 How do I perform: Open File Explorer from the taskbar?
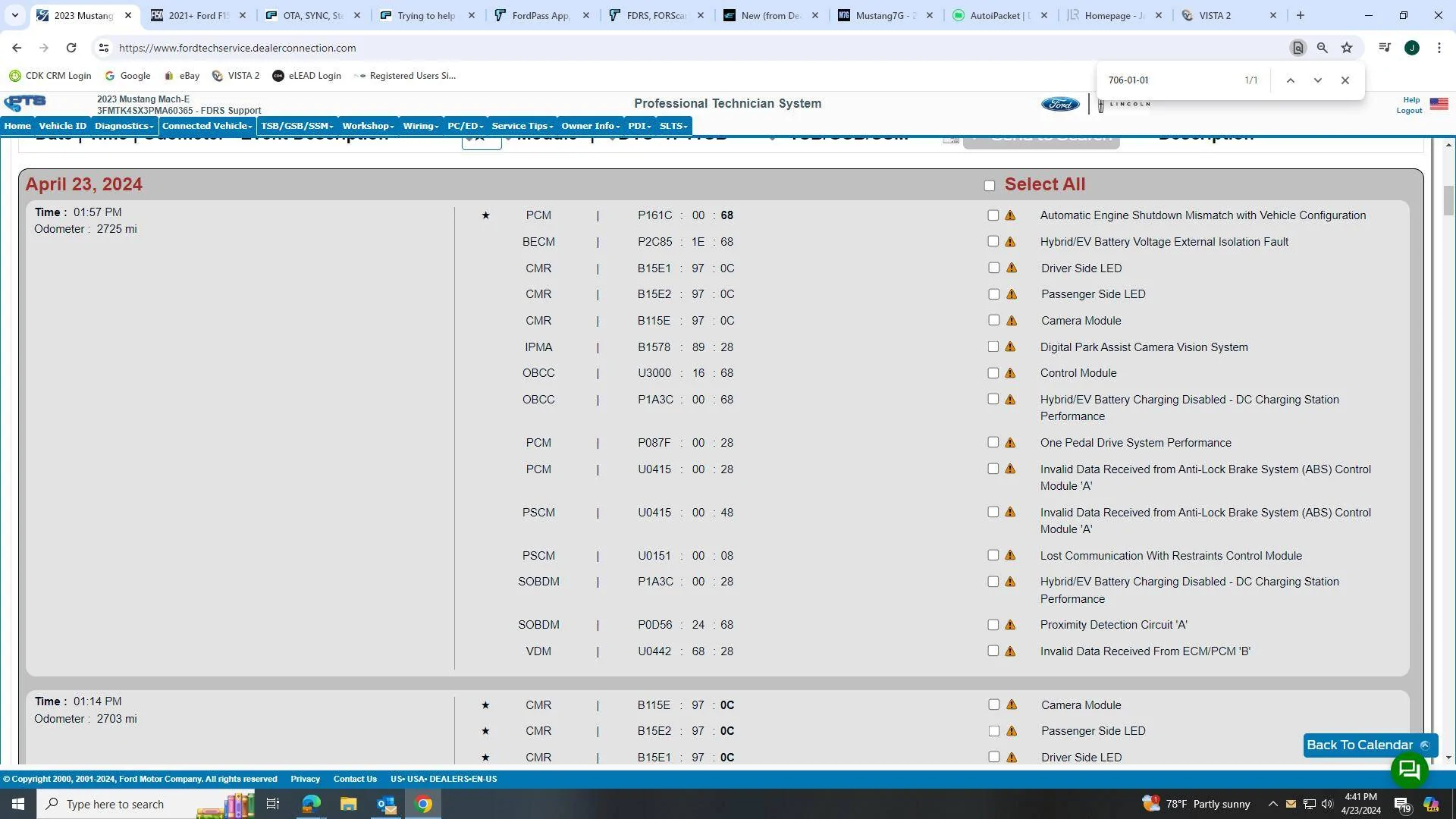pos(348,804)
